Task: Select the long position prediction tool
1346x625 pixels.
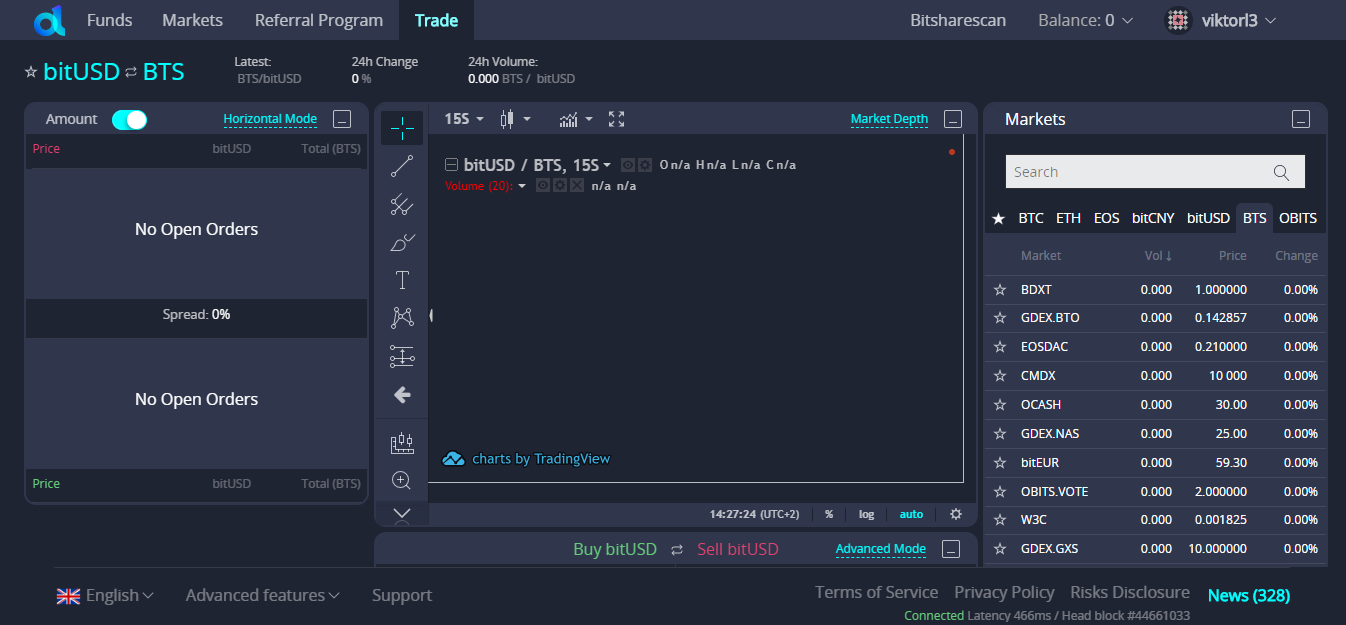Action: [x=402, y=356]
